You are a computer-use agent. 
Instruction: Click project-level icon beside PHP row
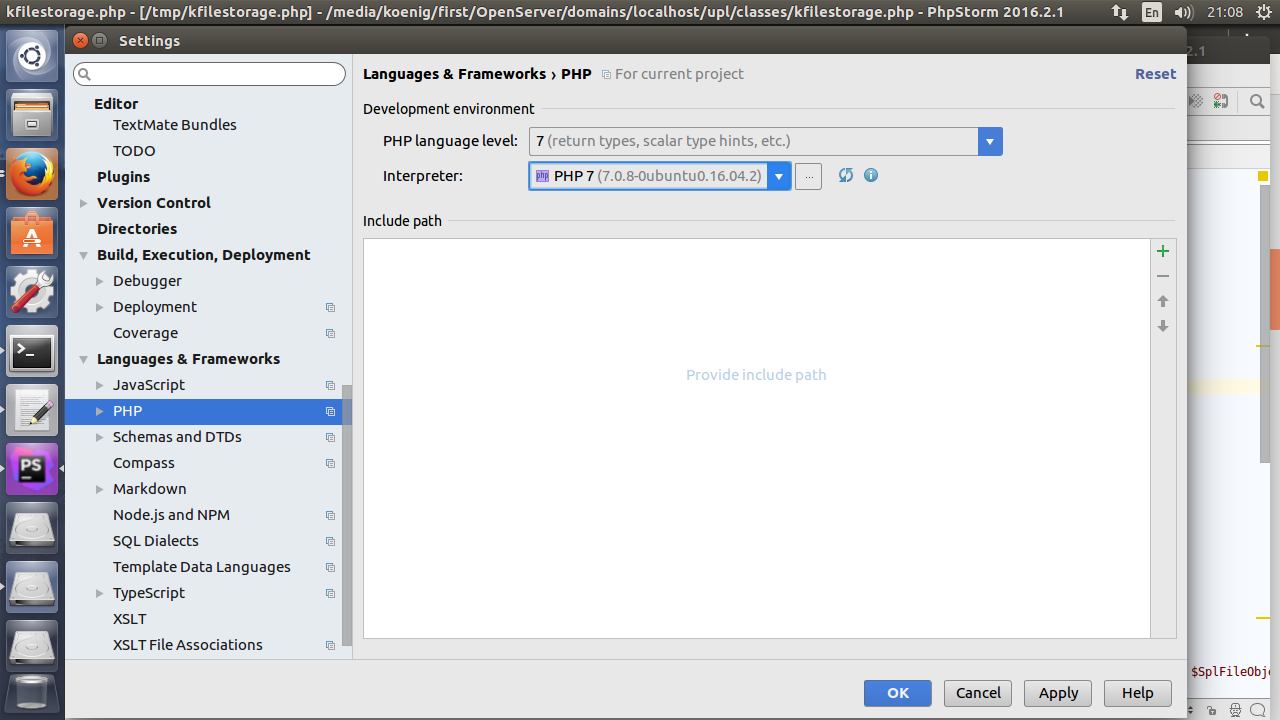pos(330,411)
